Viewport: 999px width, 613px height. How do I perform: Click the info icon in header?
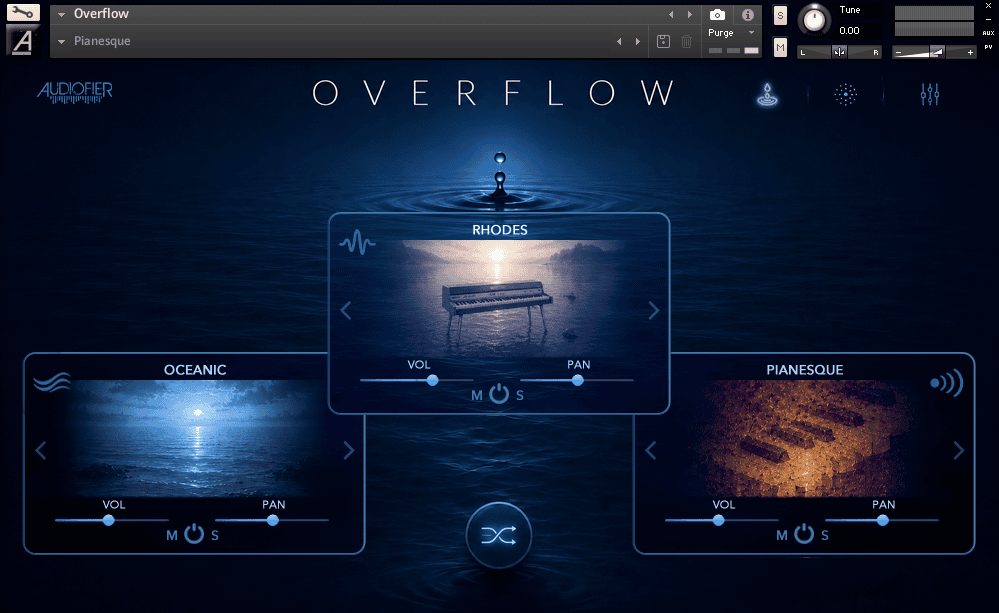[747, 15]
